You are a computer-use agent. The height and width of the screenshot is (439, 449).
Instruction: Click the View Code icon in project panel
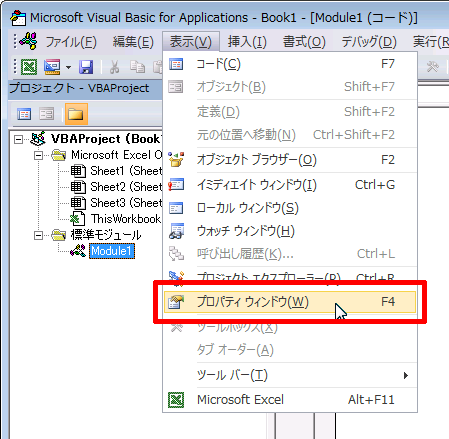coord(24,114)
